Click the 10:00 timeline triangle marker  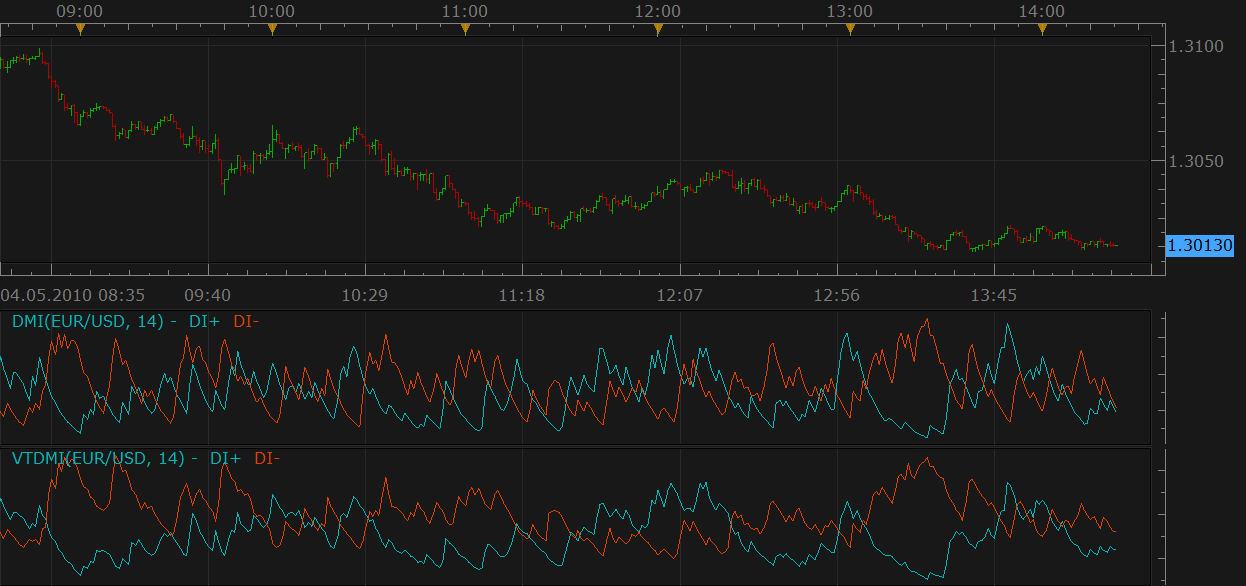[x=272, y=29]
